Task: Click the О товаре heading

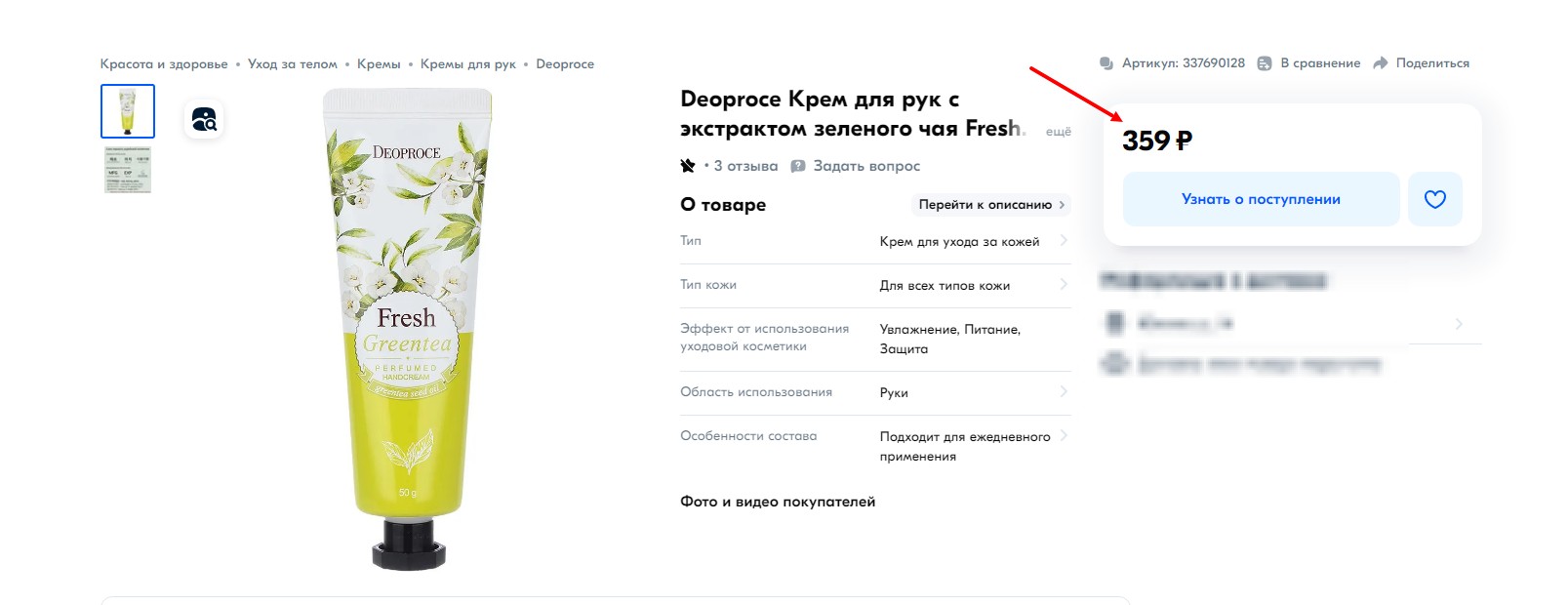Action: tap(723, 205)
